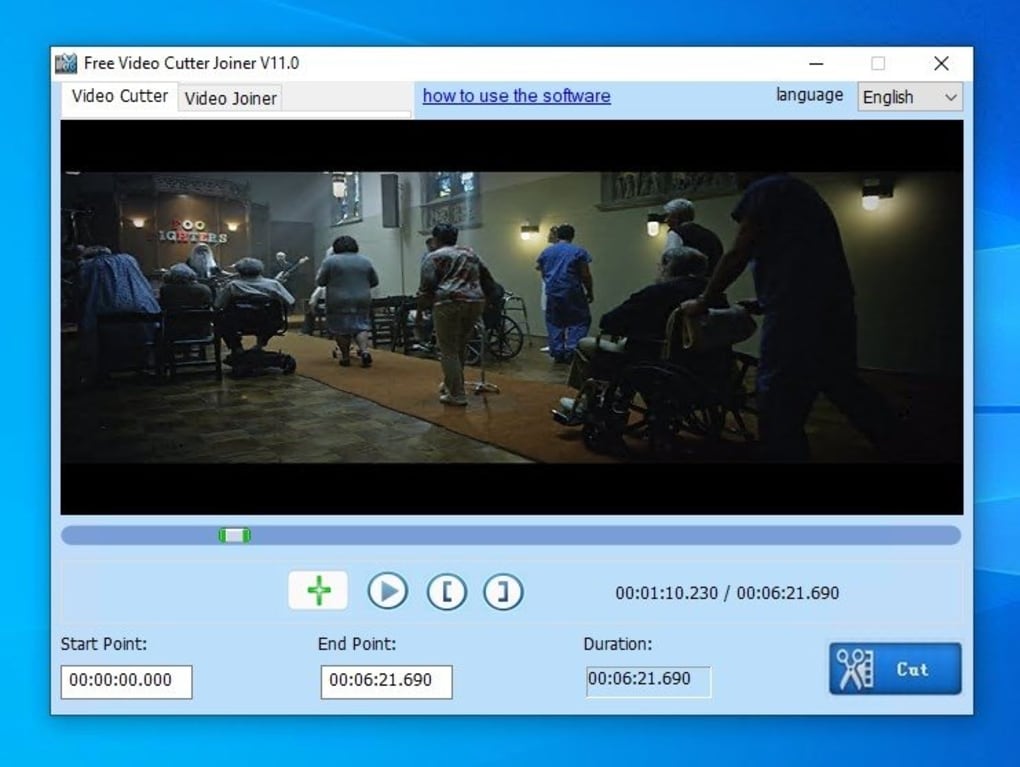Switch to the Video Cutter tab
The image size is (1020, 767).
pyautogui.click(x=119, y=96)
